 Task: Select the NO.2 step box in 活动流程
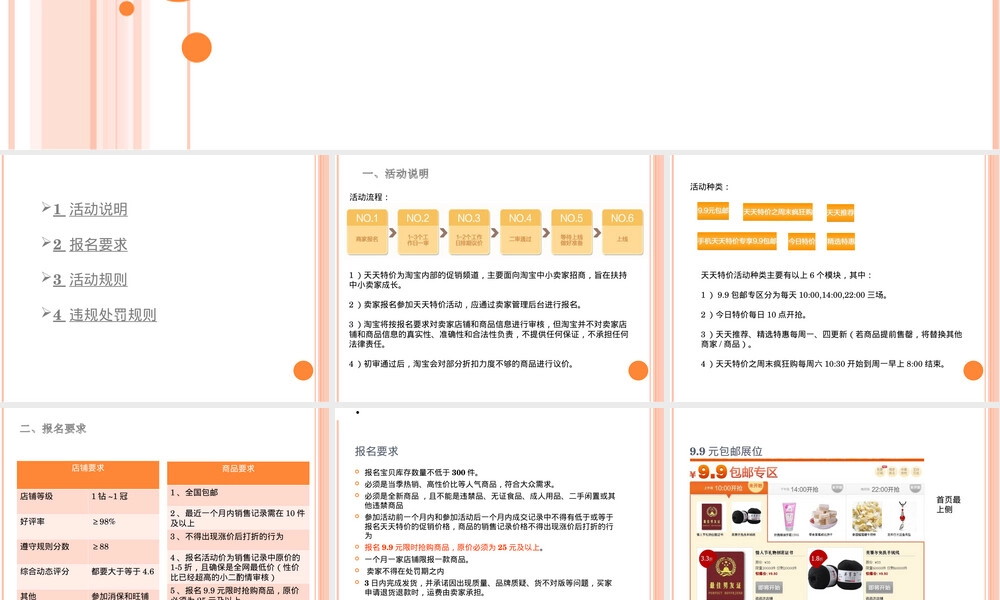[x=418, y=232]
